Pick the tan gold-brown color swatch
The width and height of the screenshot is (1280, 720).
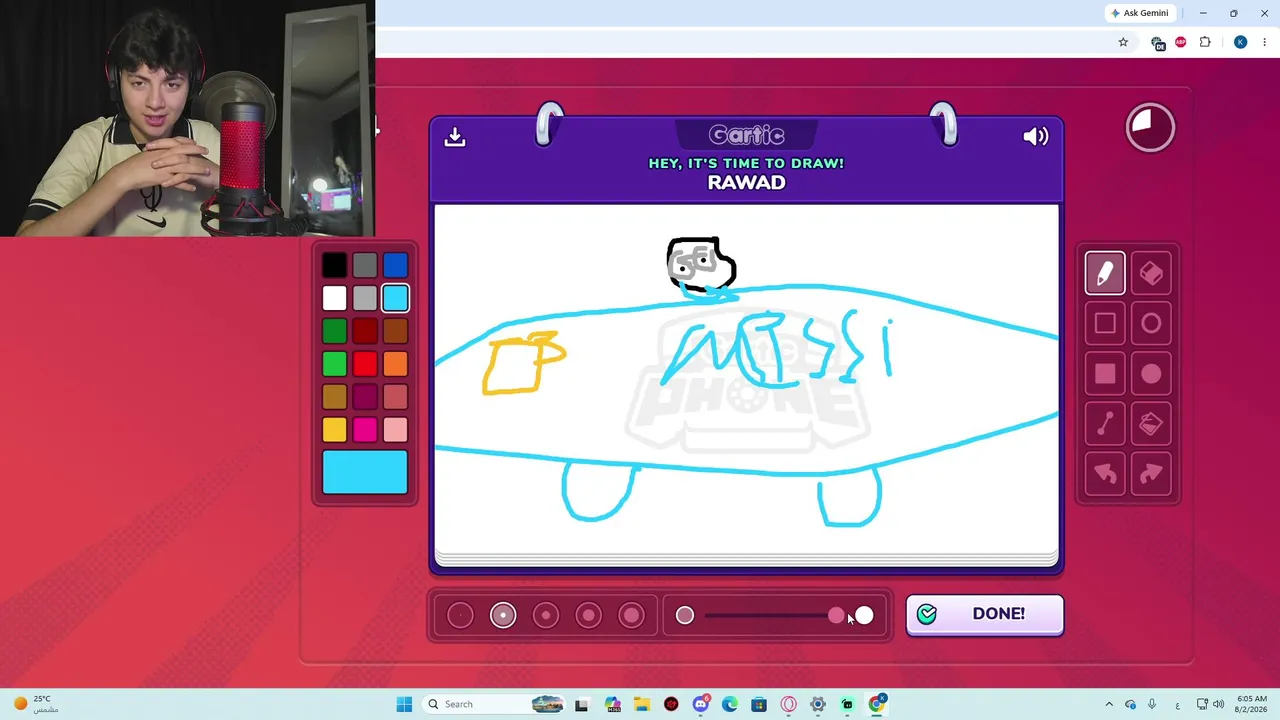[335, 397]
